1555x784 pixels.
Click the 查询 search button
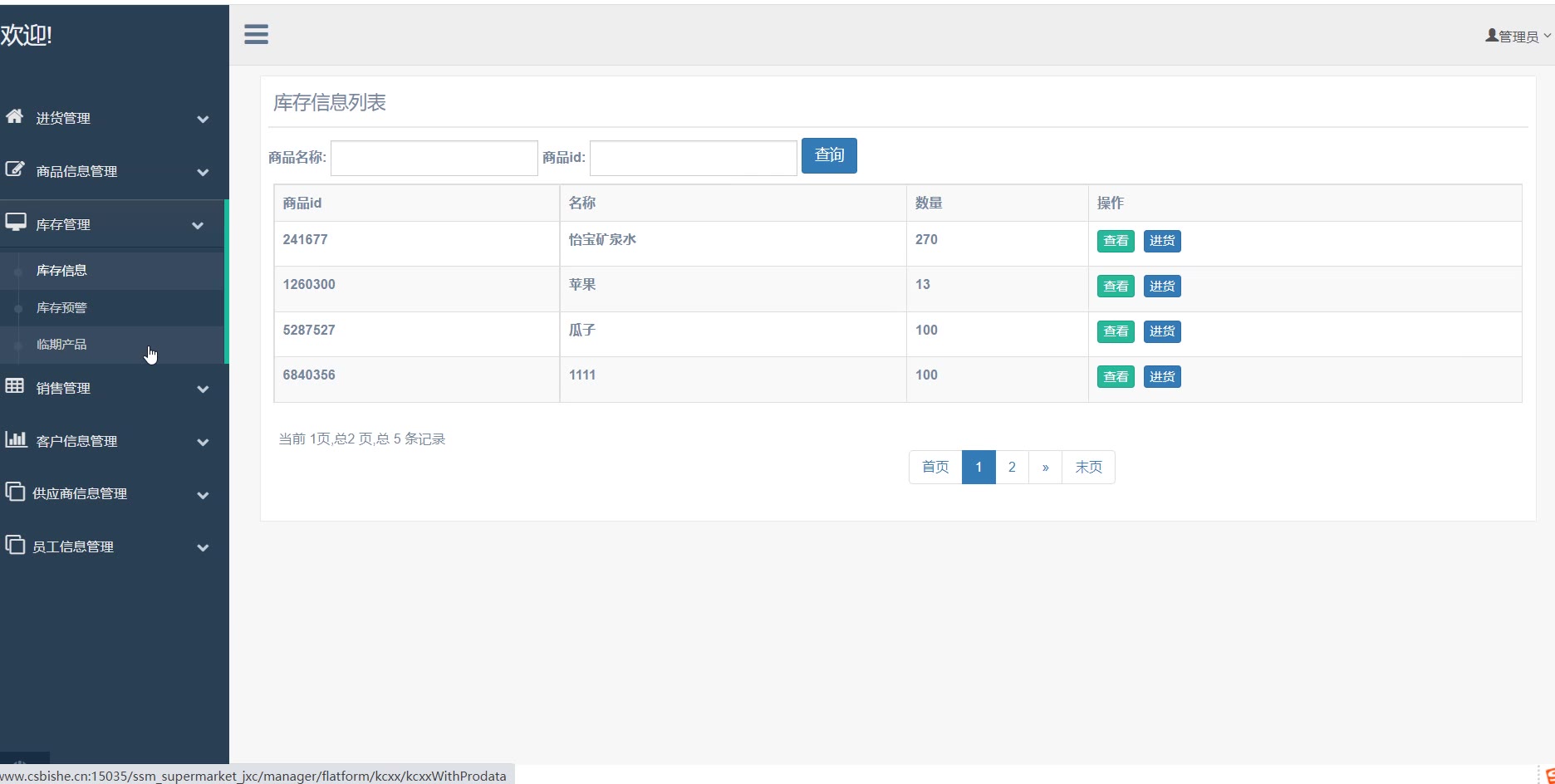(829, 155)
